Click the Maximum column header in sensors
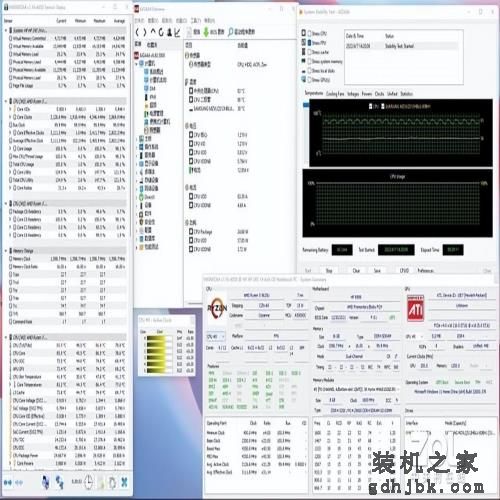Screen dimensions: 500x500 (99, 21)
